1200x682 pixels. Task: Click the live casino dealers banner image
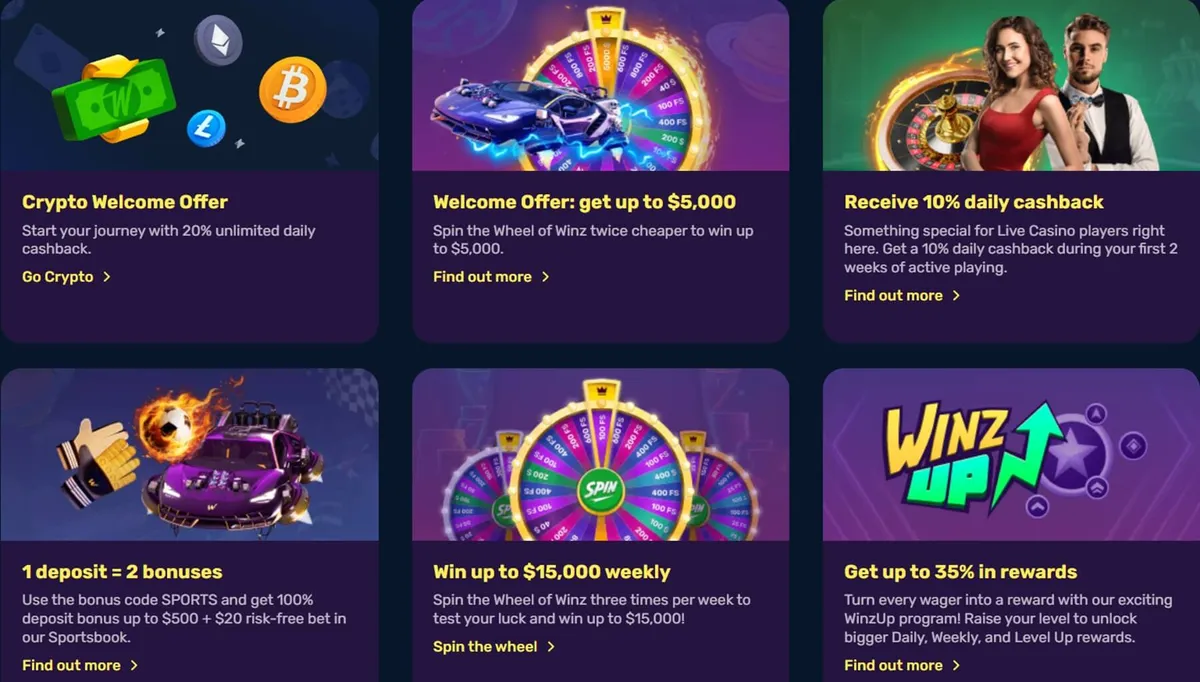[x=1008, y=85]
